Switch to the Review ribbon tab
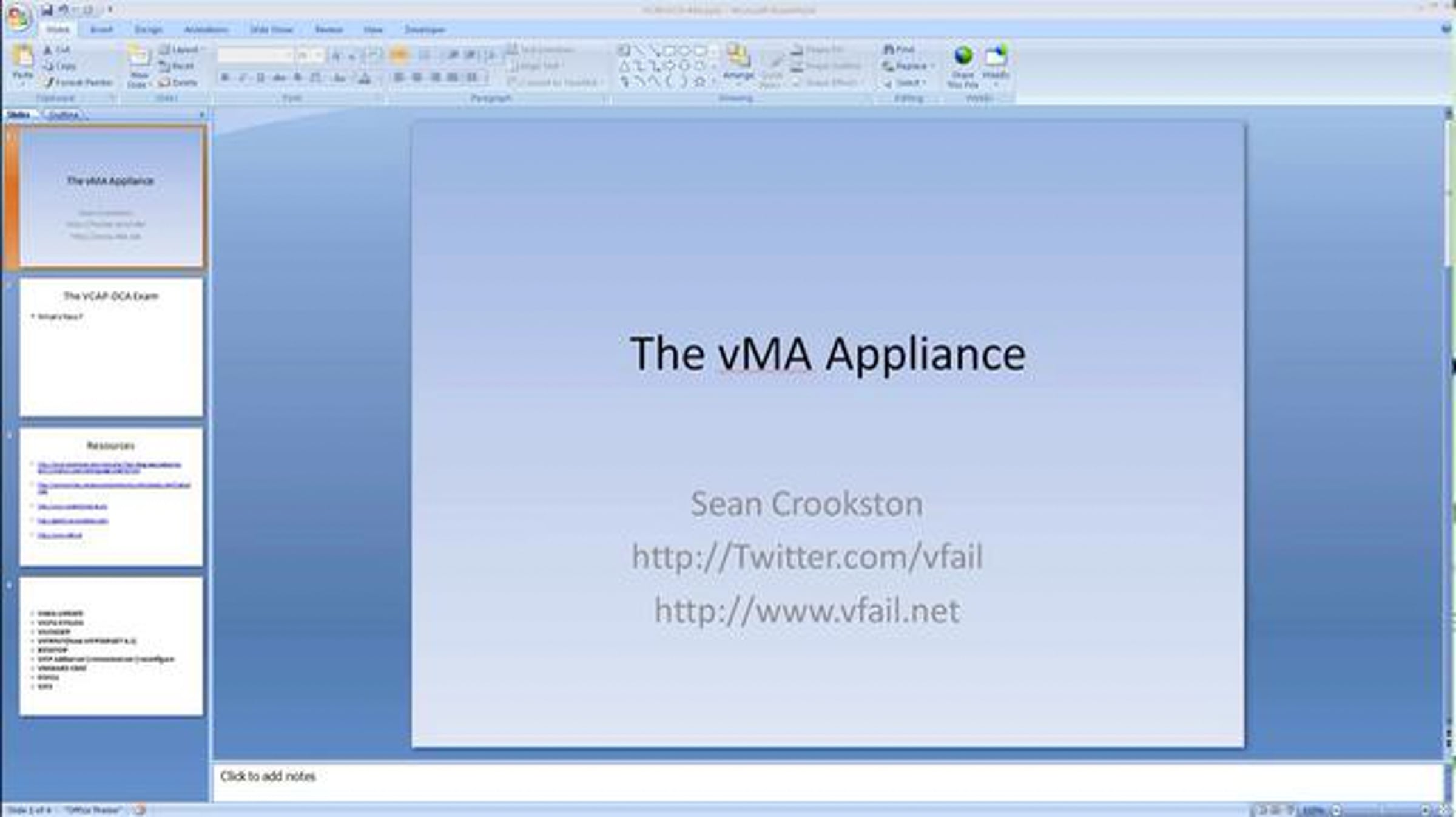The width and height of the screenshot is (1456, 817). tap(329, 29)
